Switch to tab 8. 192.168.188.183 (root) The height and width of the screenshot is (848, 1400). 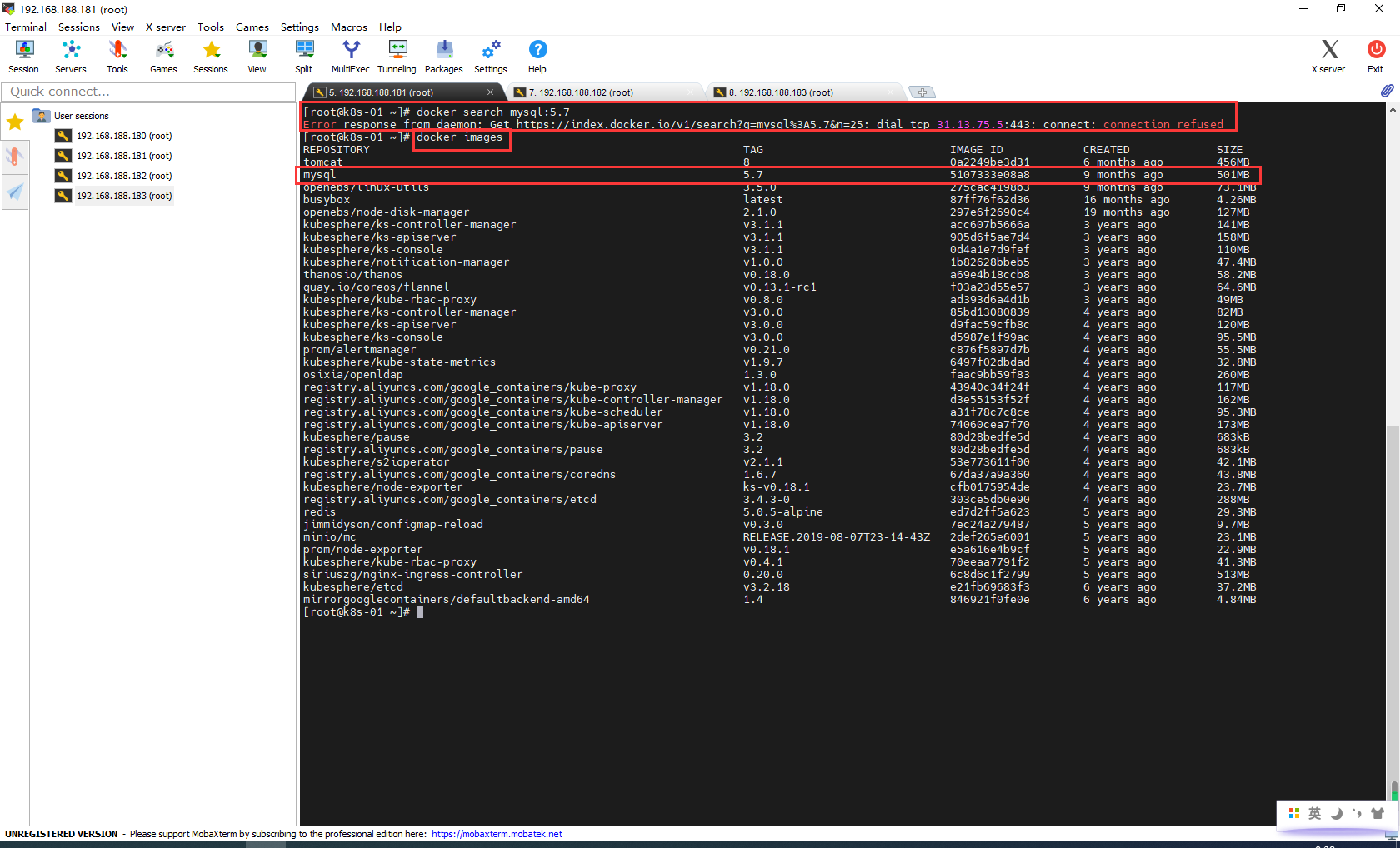[x=804, y=92]
